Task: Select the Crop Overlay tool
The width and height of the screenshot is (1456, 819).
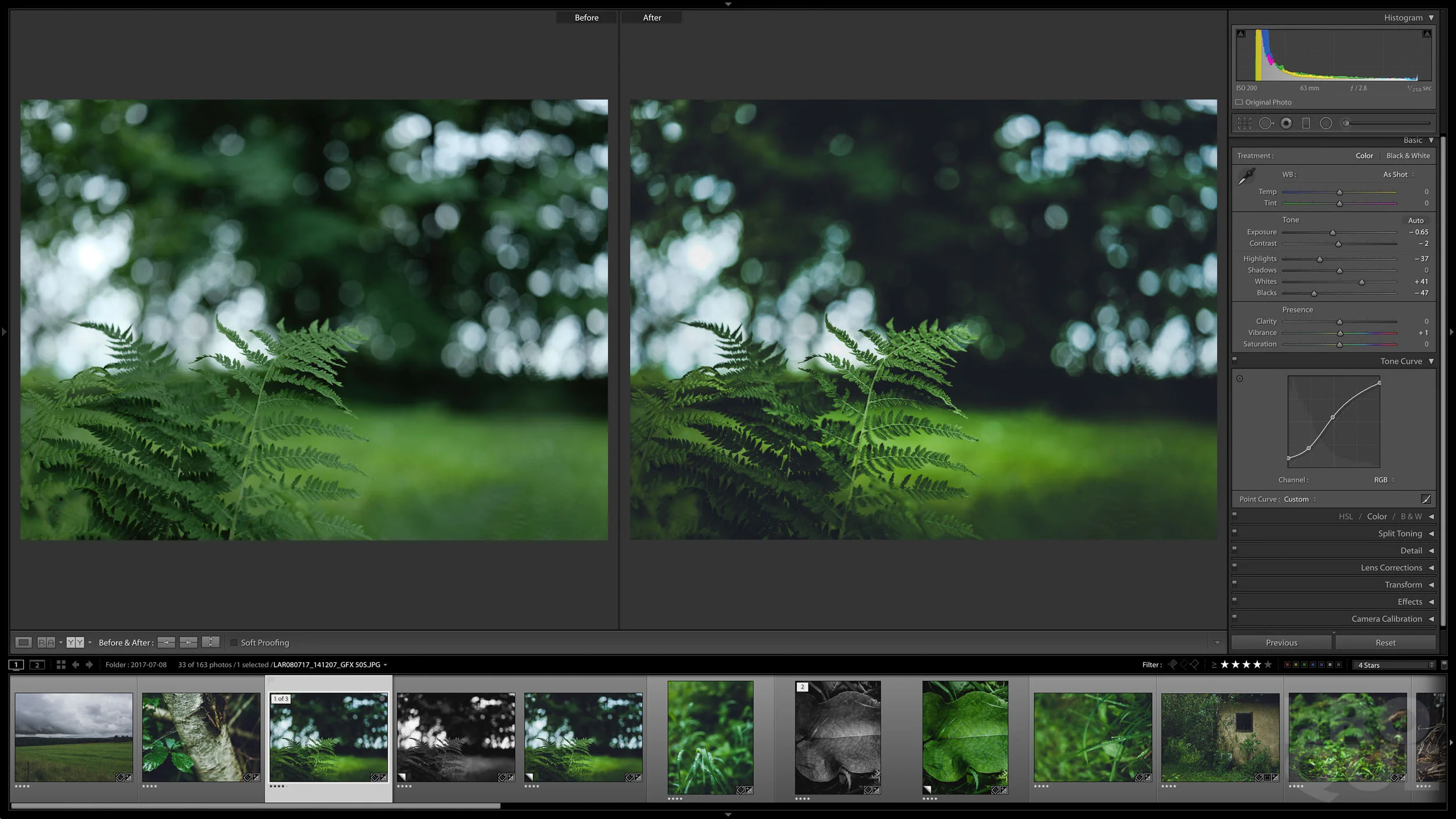Action: (x=1245, y=123)
